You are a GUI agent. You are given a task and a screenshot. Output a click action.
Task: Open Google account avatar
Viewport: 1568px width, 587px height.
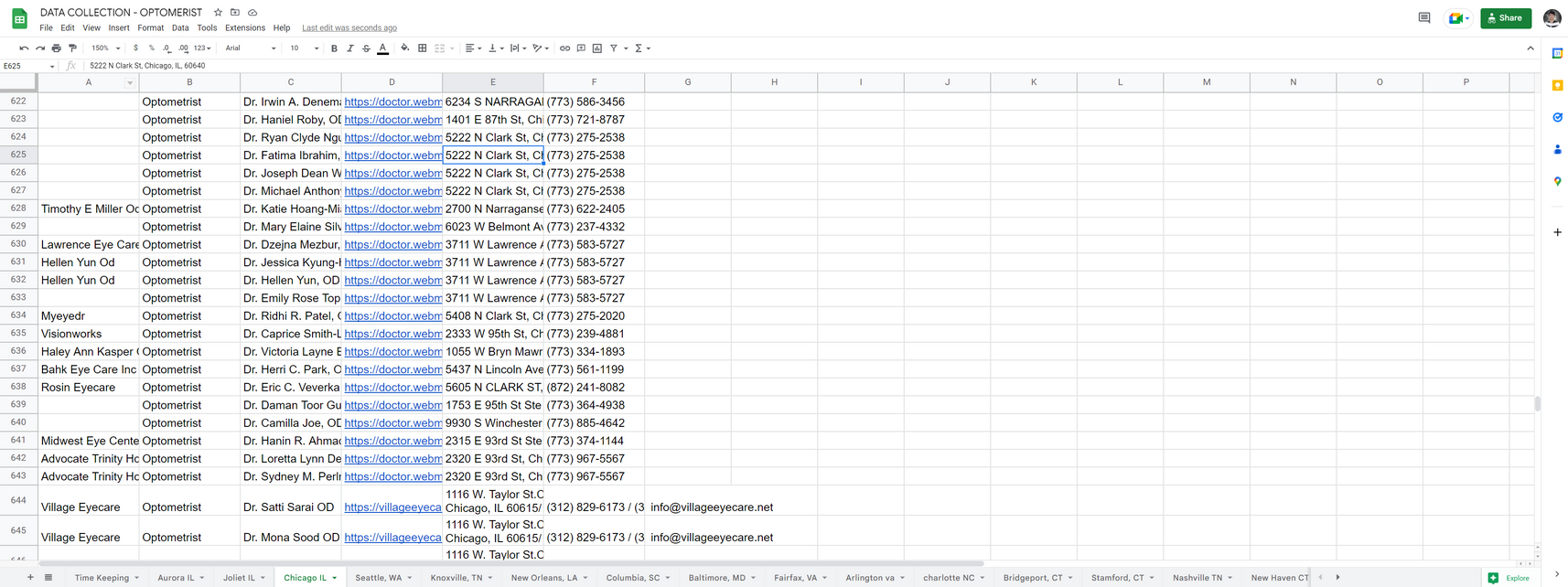point(1552,17)
